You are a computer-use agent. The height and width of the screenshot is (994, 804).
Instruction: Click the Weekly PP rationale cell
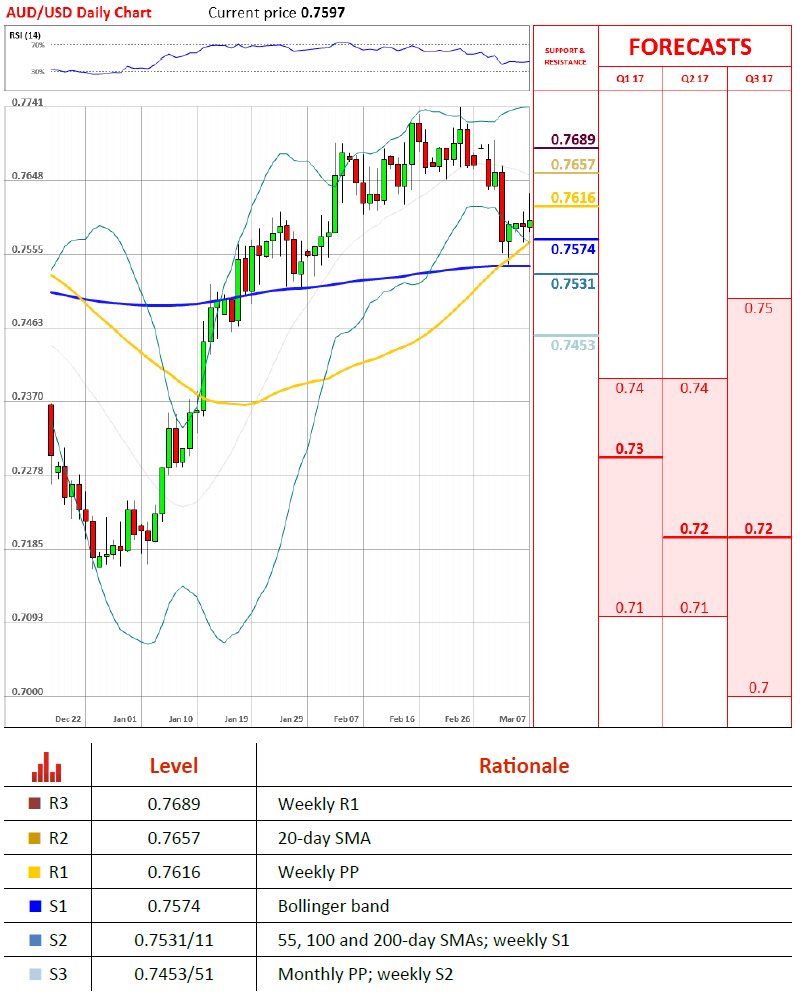(x=318, y=872)
